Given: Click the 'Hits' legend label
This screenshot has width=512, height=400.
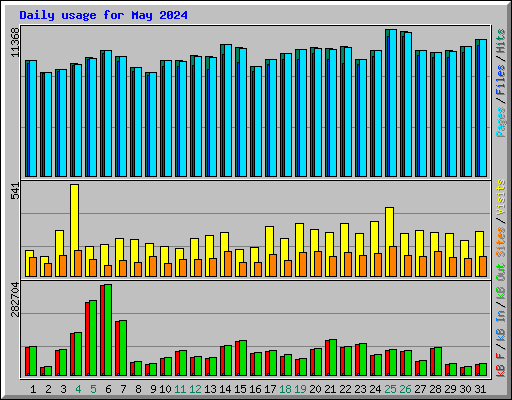Looking at the screenshot, I should 501,41.
